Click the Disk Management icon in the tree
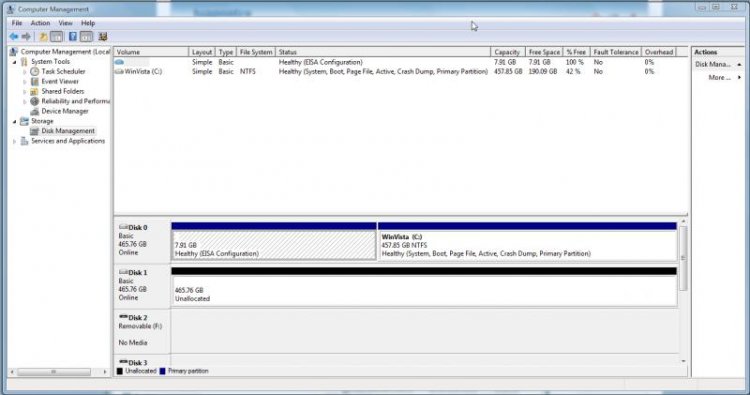This screenshot has height=395, width=750. coord(34,131)
